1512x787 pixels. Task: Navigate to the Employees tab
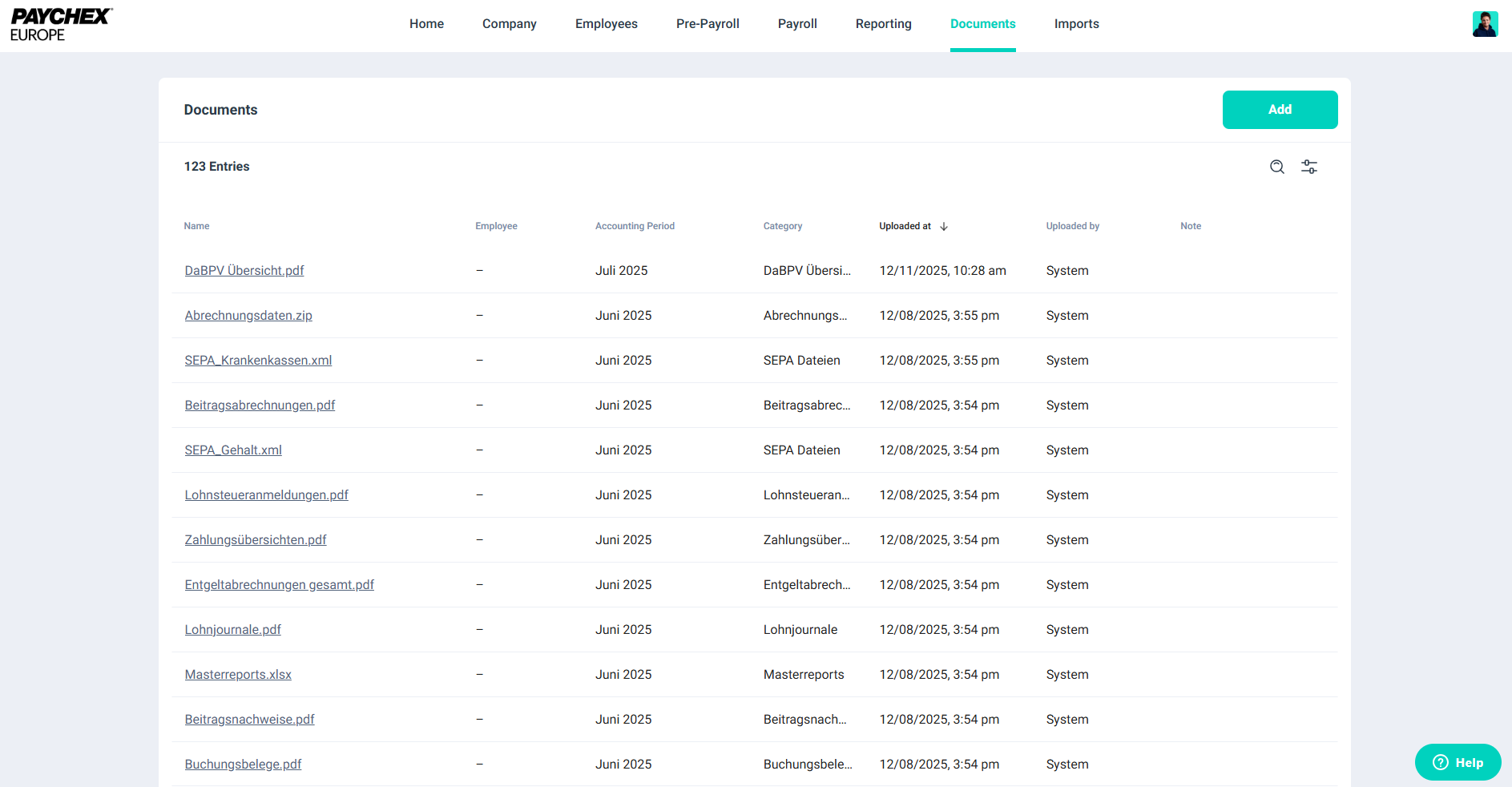coord(606,24)
